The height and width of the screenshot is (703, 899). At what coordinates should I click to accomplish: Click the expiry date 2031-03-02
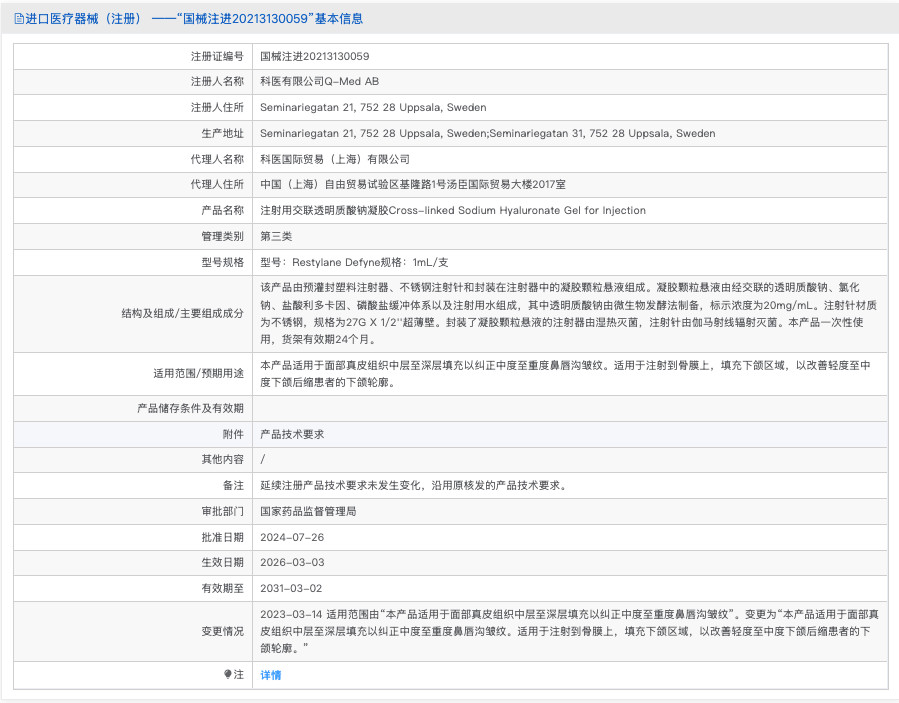293,588
